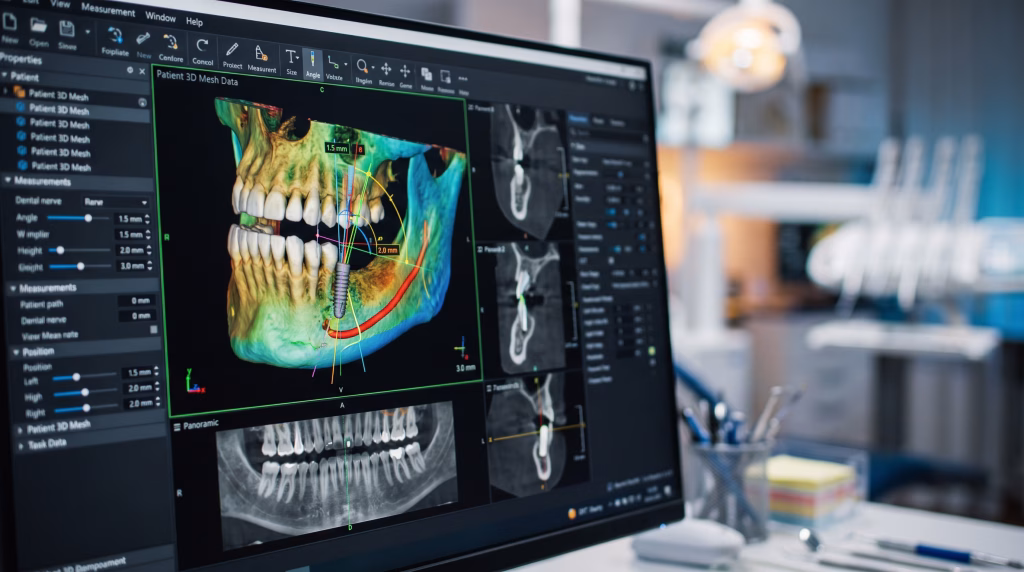Toggle the View Mean rate checkbox
This screenshot has width=1024, height=572.
pyautogui.click(x=154, y=330)
